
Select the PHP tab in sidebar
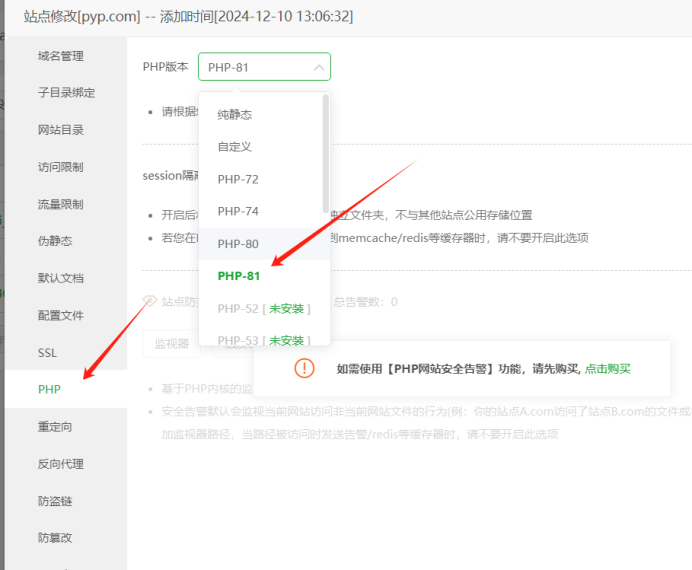point(50,389)
